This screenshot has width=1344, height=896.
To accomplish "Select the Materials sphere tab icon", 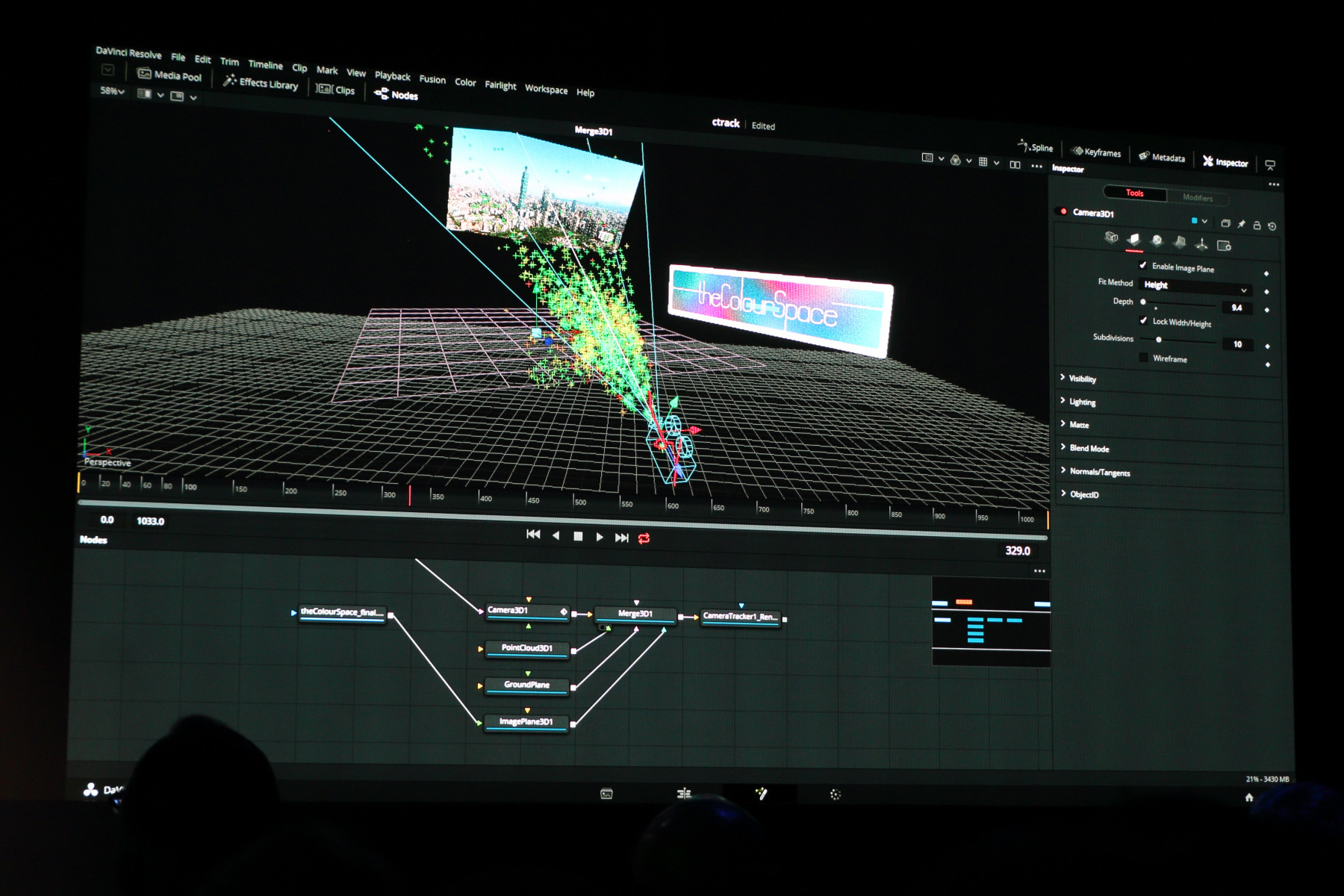I will click(1157, 240).
